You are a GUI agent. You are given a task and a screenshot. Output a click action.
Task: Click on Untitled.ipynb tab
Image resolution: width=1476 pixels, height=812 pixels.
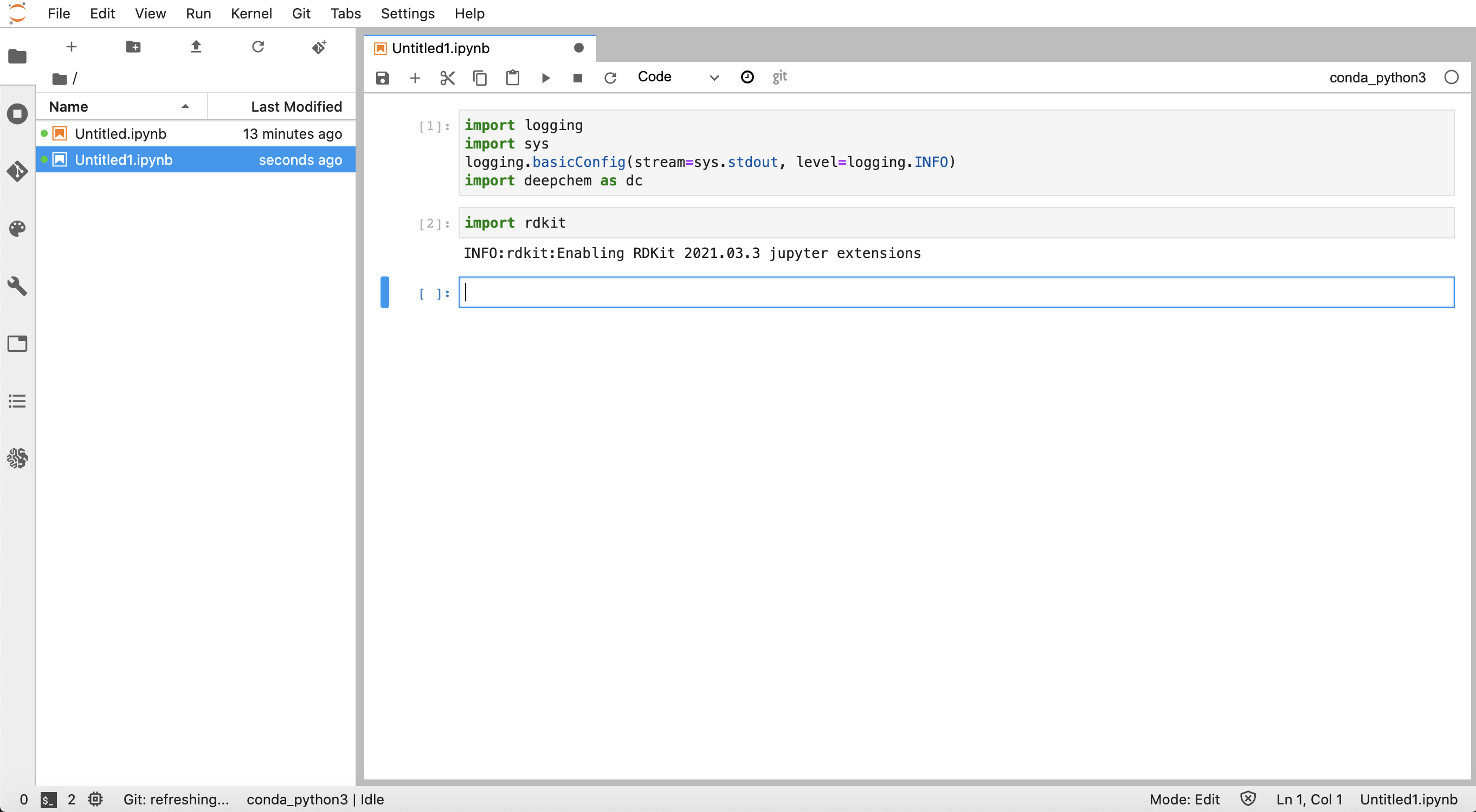pos(120,132)
